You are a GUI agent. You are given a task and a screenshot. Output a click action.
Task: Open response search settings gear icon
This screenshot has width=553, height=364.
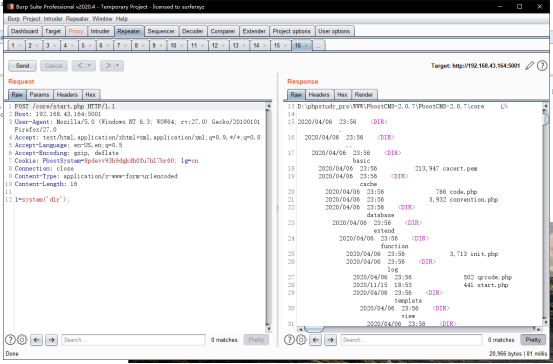click(301, 340)
